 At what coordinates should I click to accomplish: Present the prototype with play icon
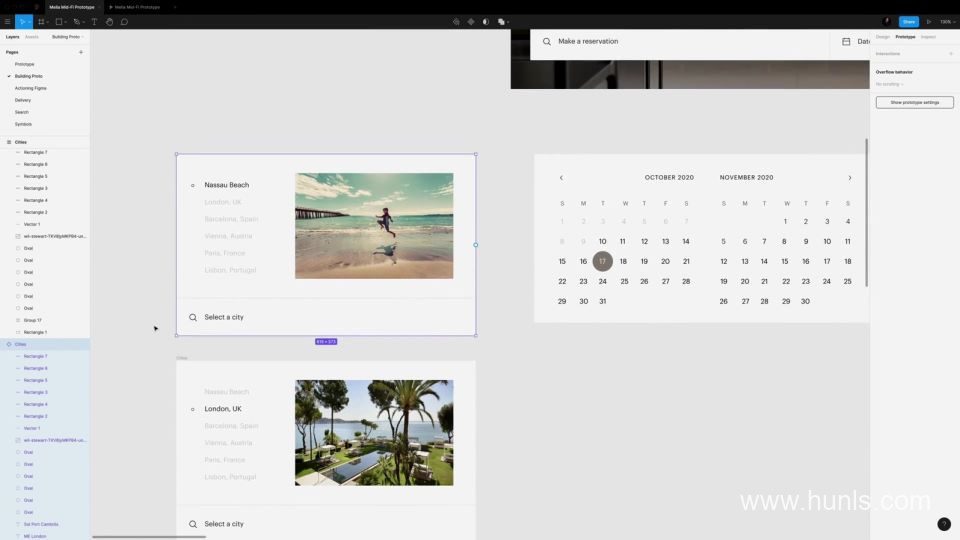pos(929,21)
